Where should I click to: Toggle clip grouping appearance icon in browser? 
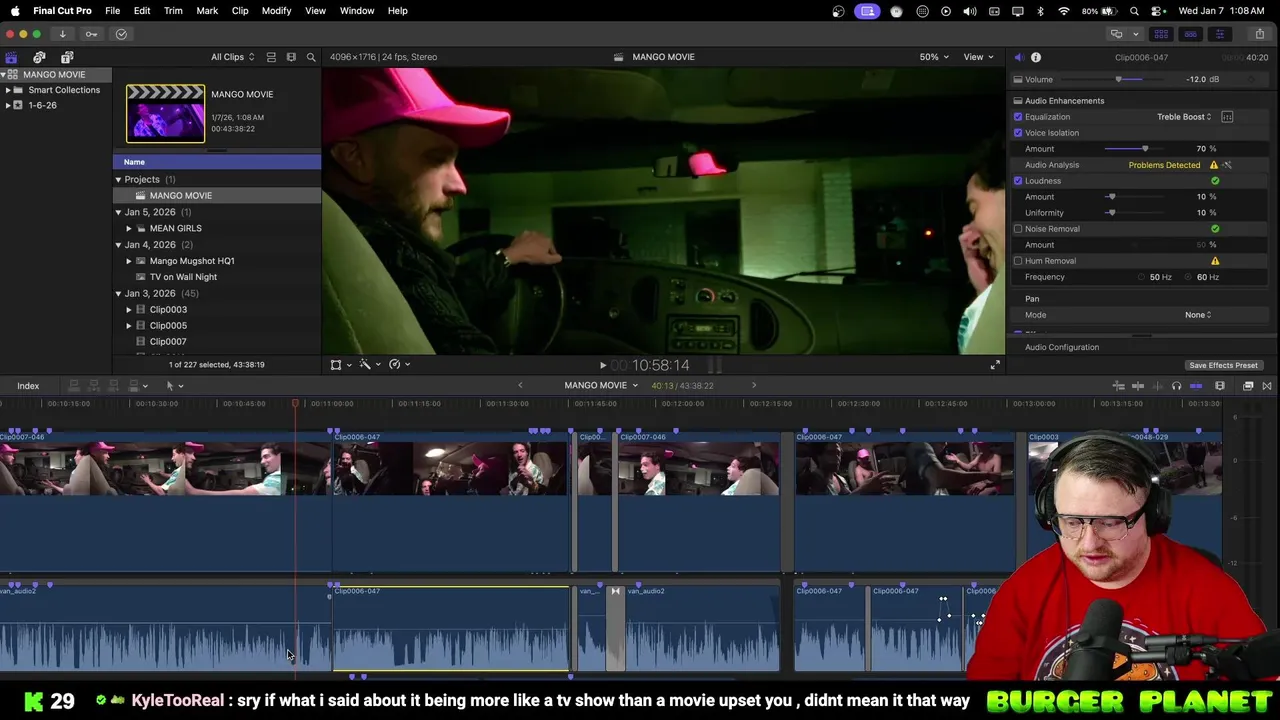pyautogui.click(x=271, y=57)
